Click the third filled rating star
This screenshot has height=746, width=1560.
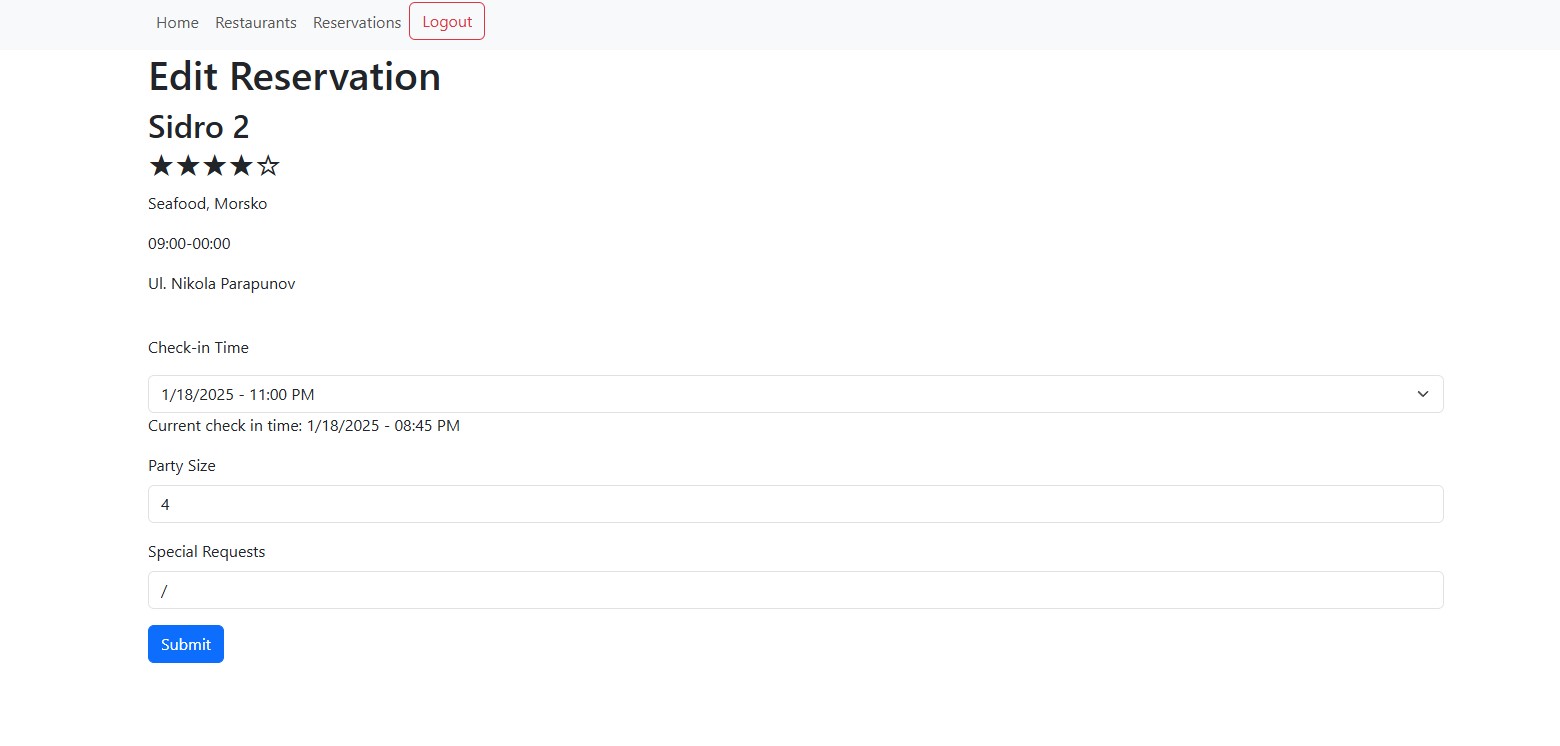214,166
